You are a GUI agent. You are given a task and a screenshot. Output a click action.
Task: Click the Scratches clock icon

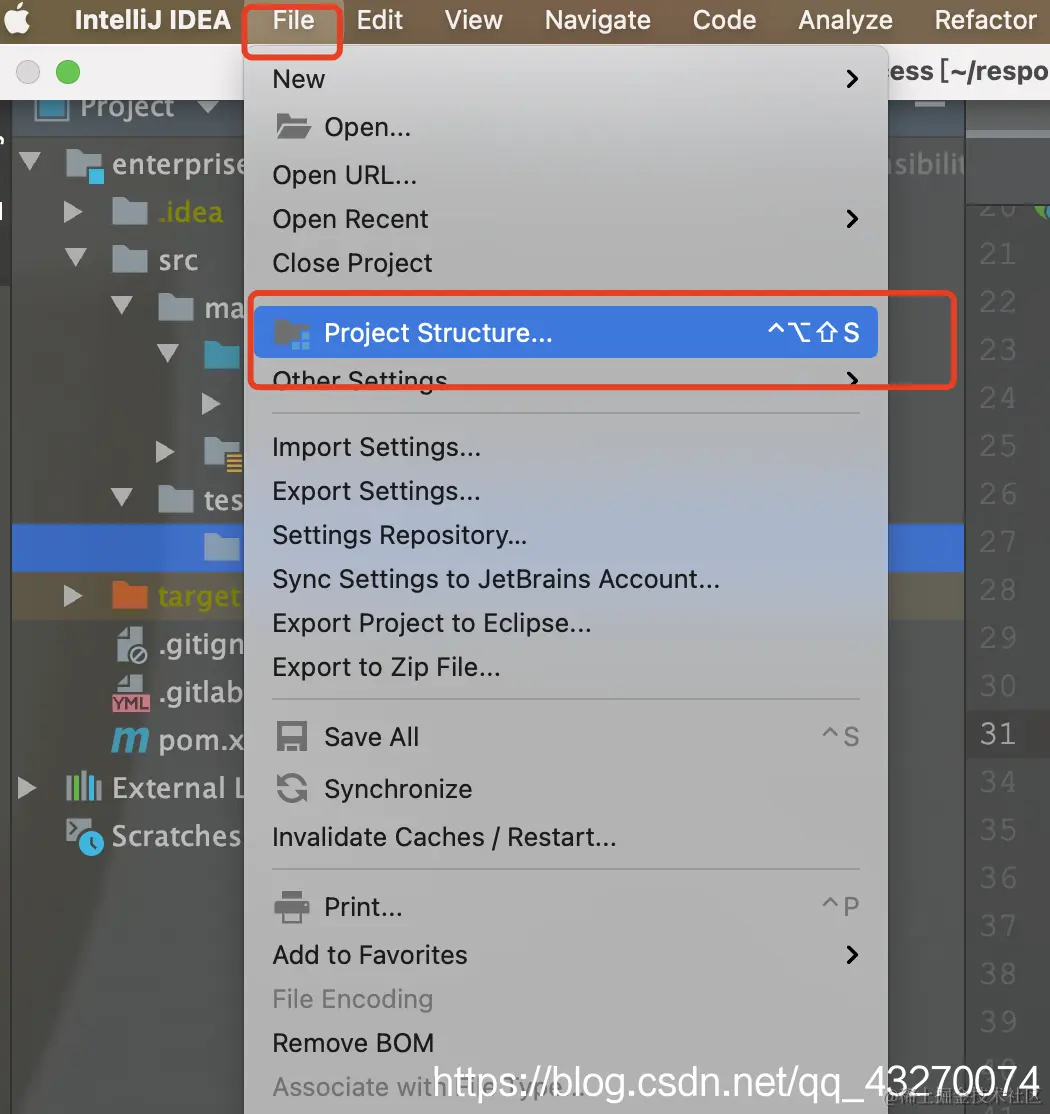point(85,837)
